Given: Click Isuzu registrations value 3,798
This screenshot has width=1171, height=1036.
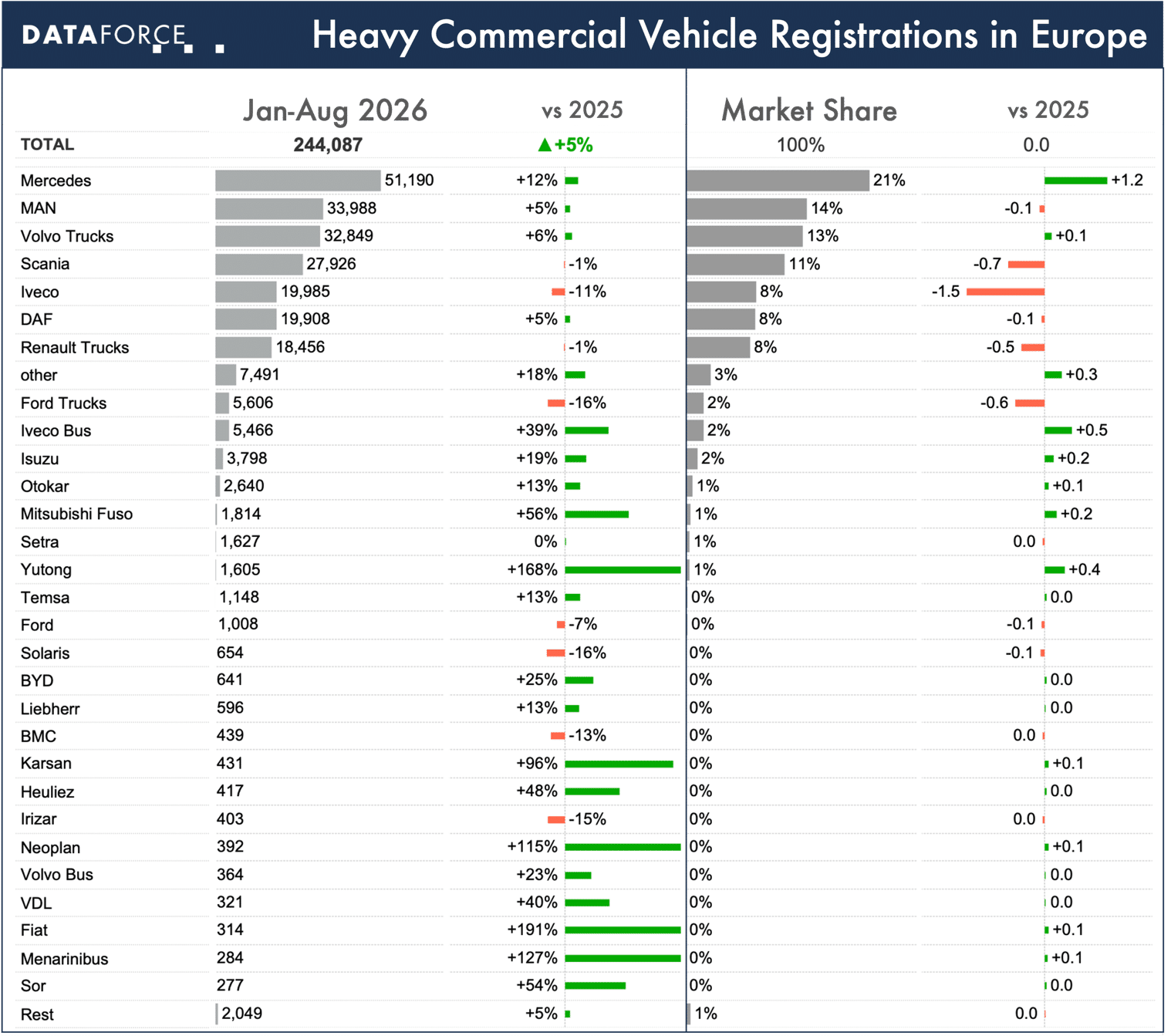Looking at the screenshot, I should pos(247,458).
